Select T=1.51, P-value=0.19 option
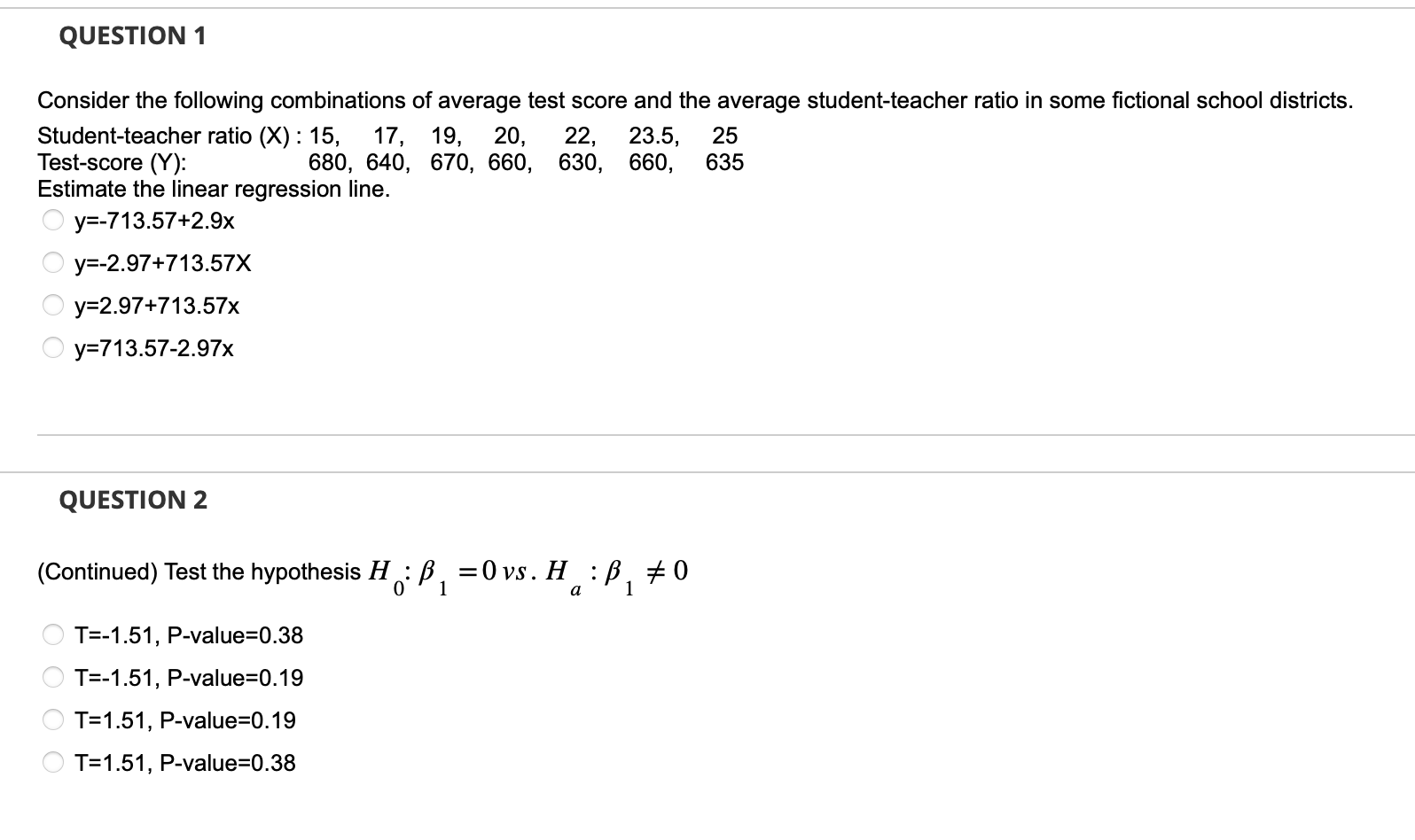Screen dimensions: 1415x840 pyautogui.click(x=51, y=719)
